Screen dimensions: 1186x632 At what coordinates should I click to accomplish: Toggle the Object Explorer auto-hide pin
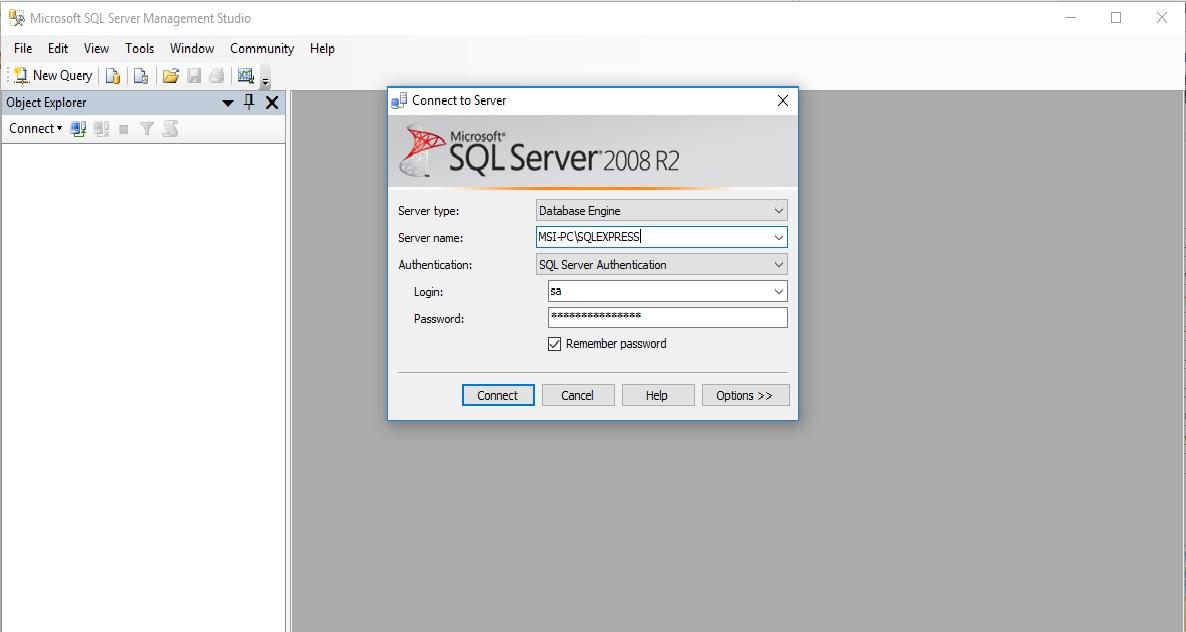[249, 102]
